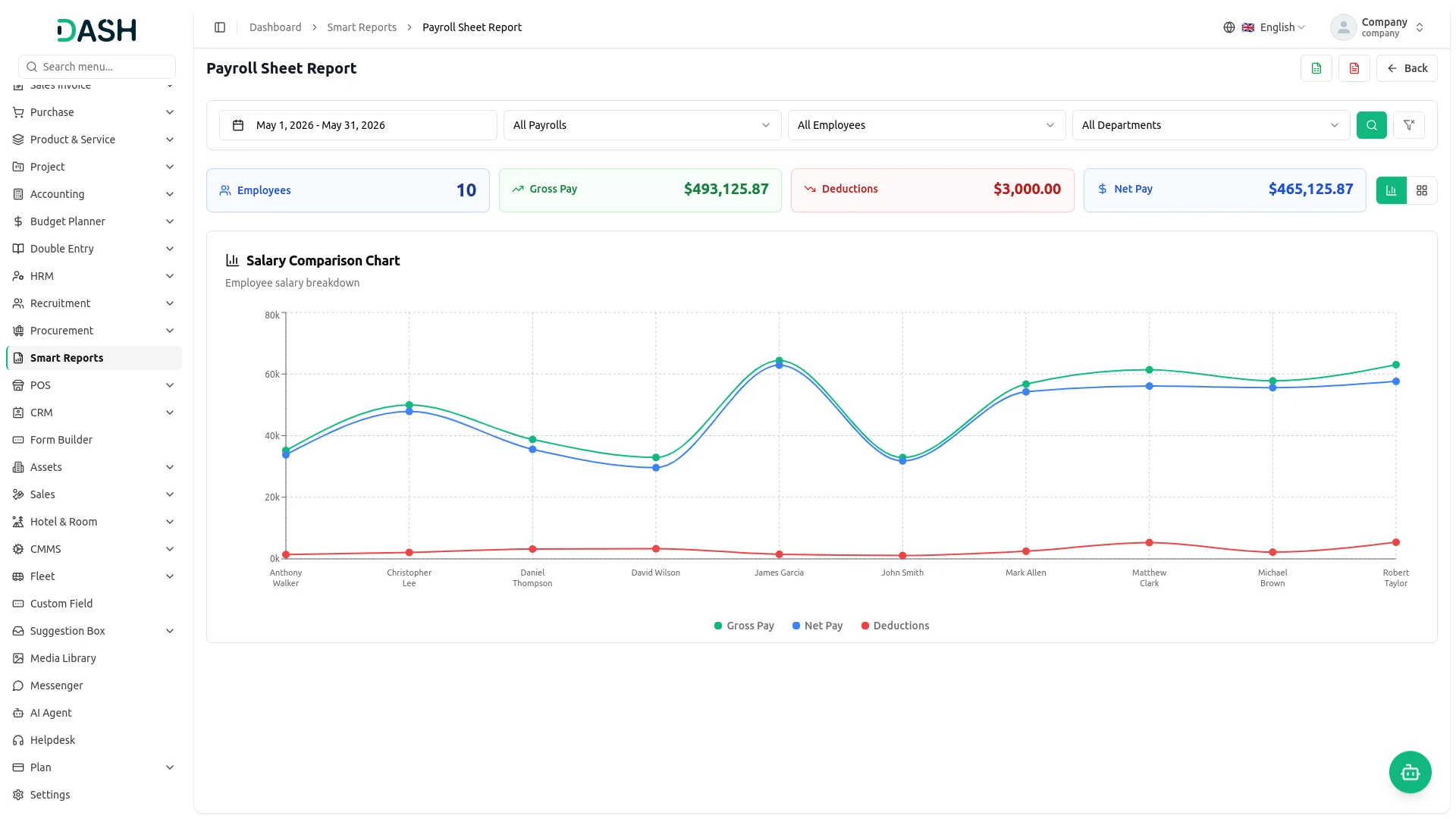Open AI Agent menu item

[x=94, y=713]
